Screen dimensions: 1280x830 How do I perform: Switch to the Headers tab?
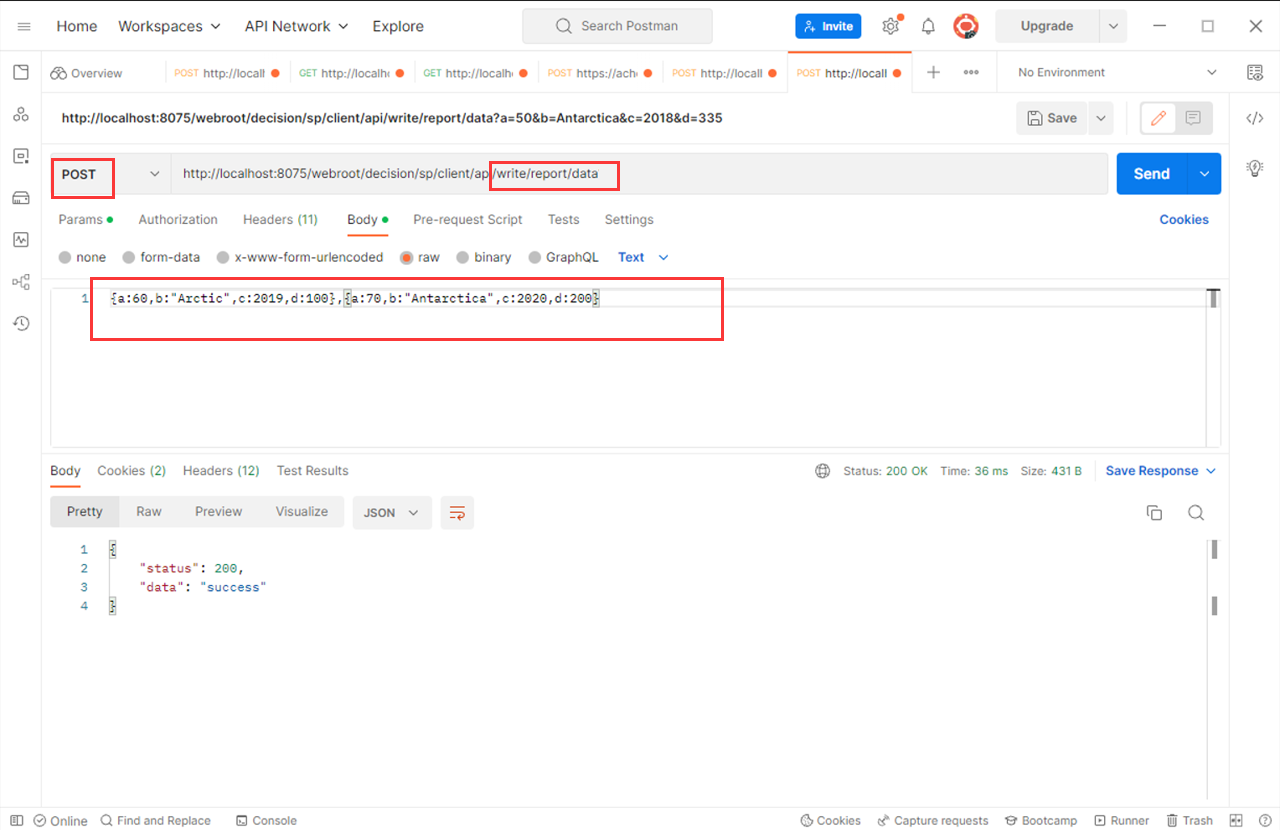(x=280, y=219)
